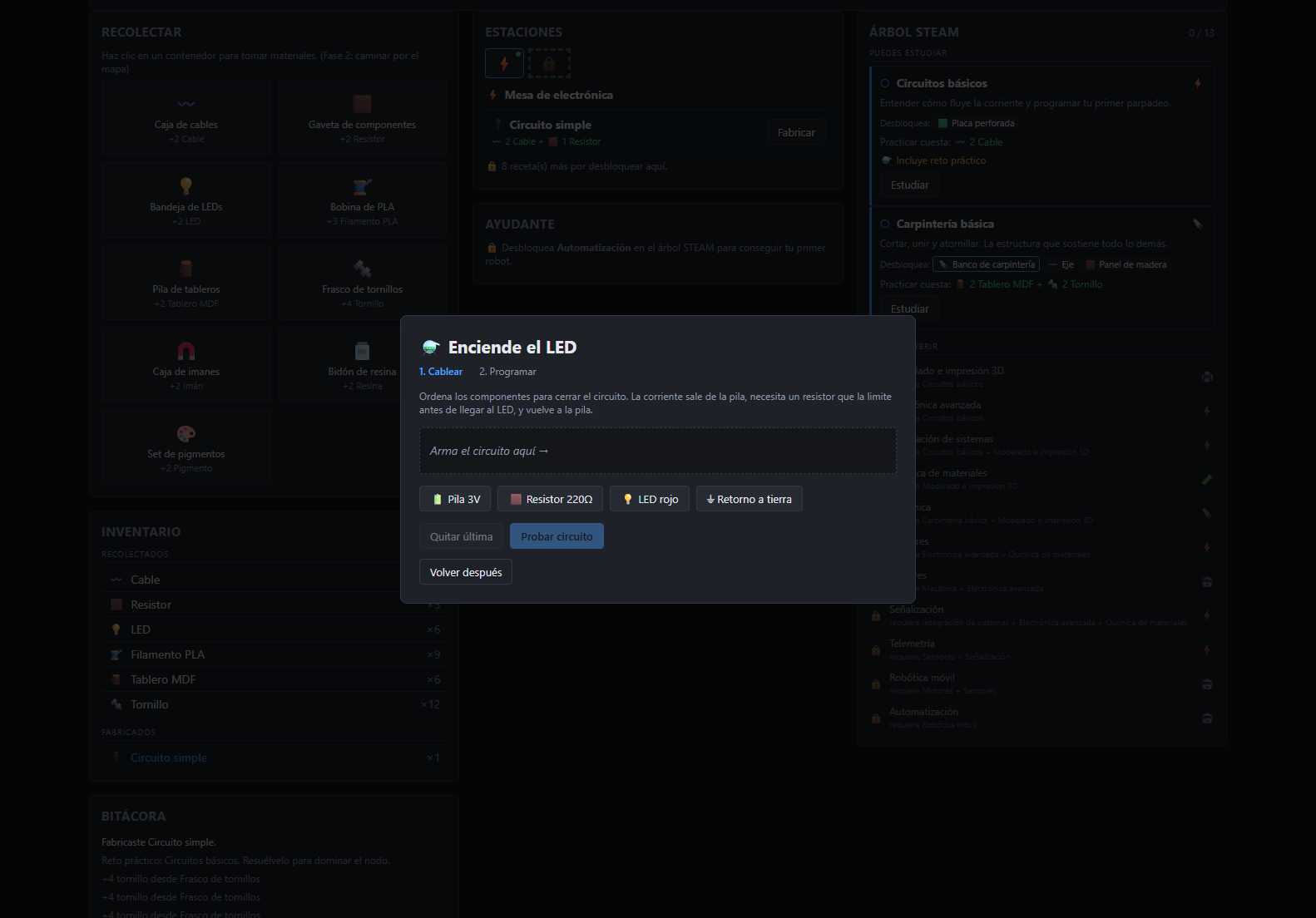Click the 0 / 13 progress counter

tap(1201, 33)
